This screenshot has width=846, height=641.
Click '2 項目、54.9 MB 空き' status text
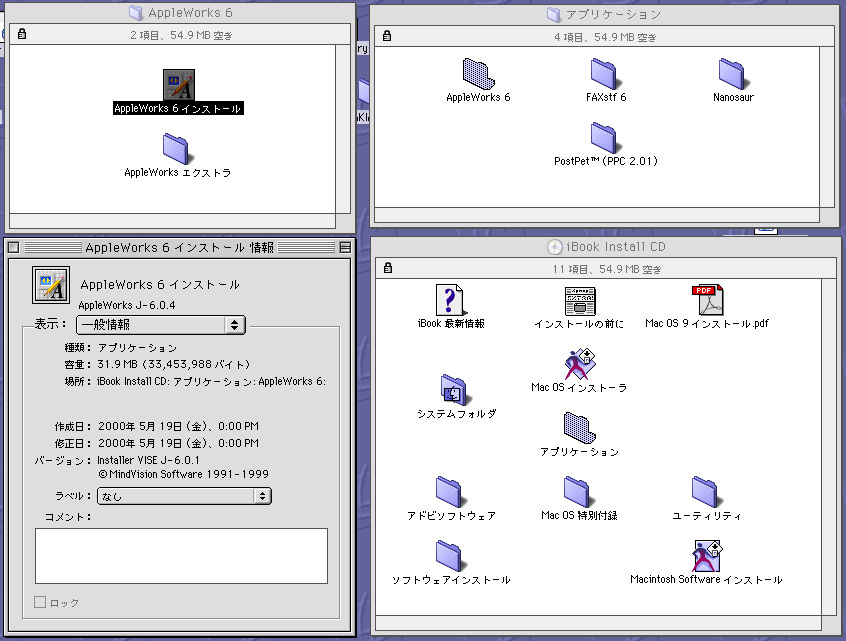coord(181,35)
